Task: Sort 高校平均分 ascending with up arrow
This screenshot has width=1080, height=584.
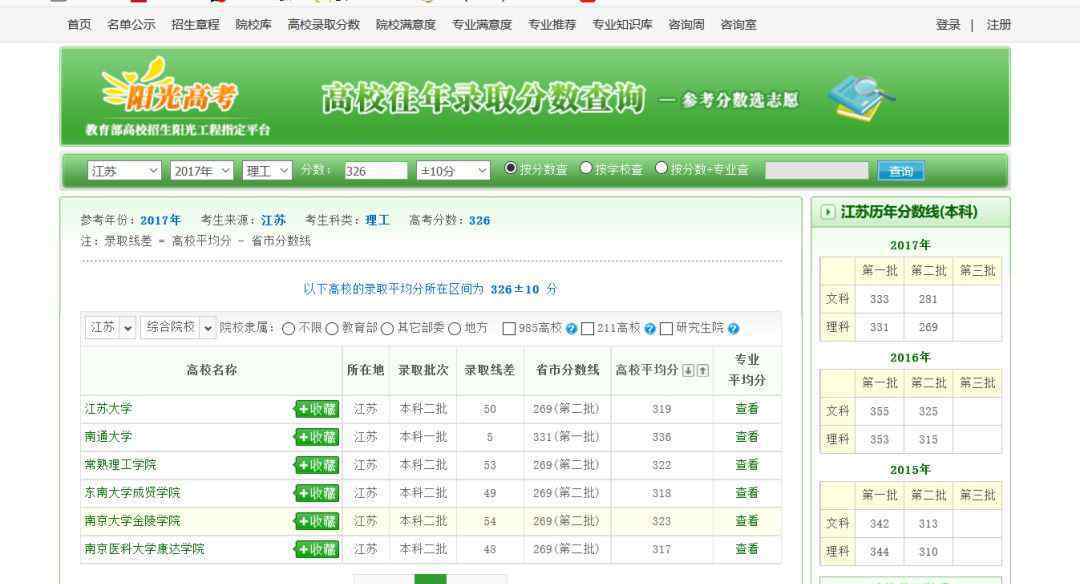Action: coord(702,371)
